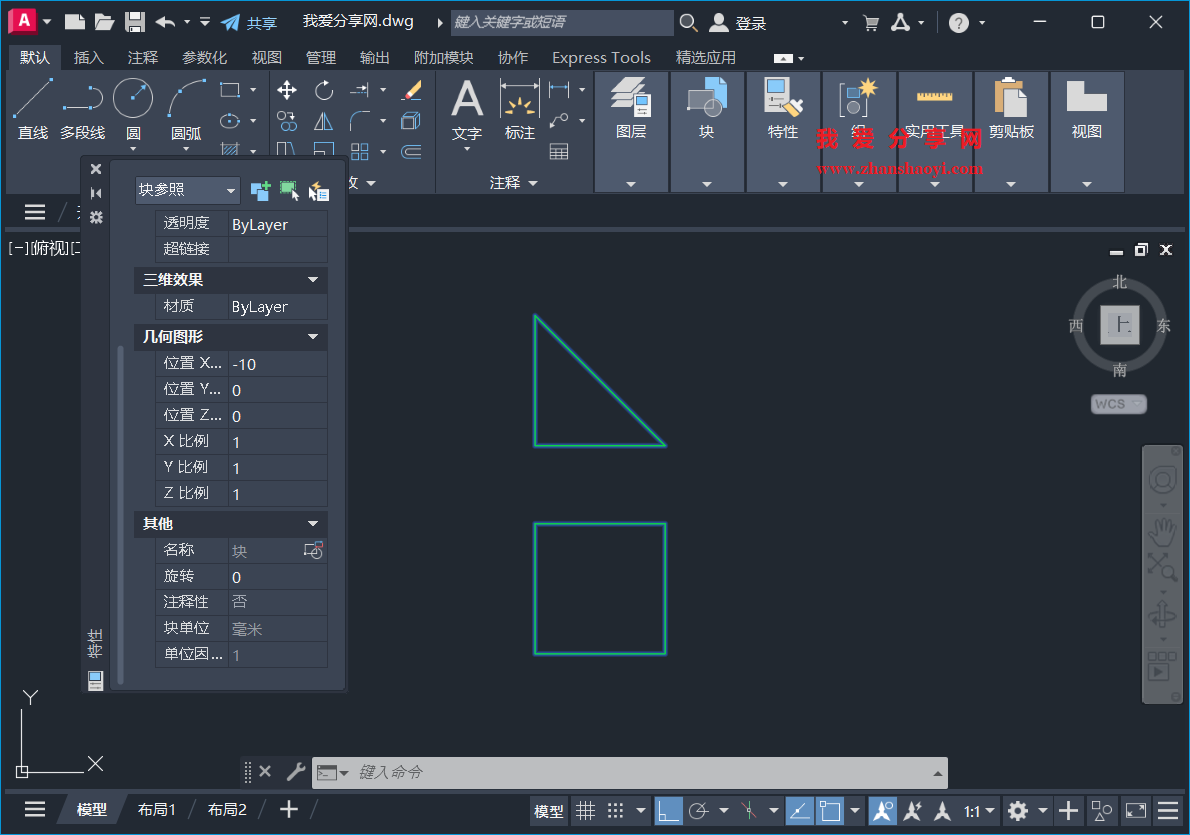This screenshot has height=835, width=1190.
Task: Open the Express Tools ribbon tab
Action: pos(601,58)
